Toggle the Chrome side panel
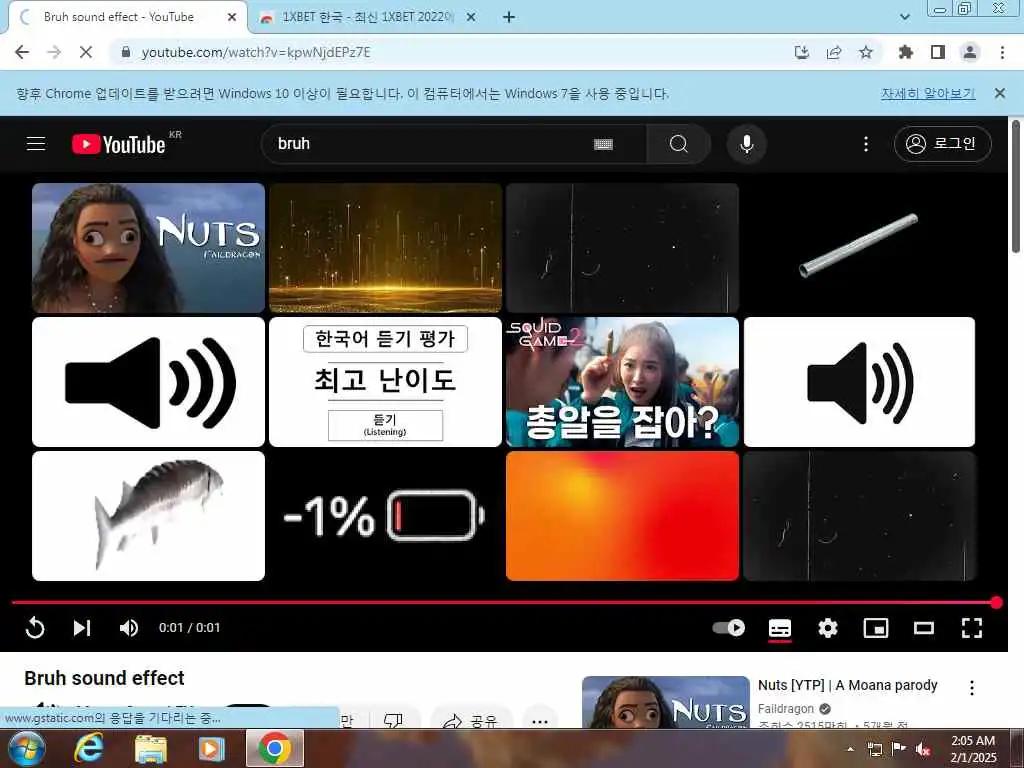Screen dimensions: 1024x768 click(x=938, y=52)
